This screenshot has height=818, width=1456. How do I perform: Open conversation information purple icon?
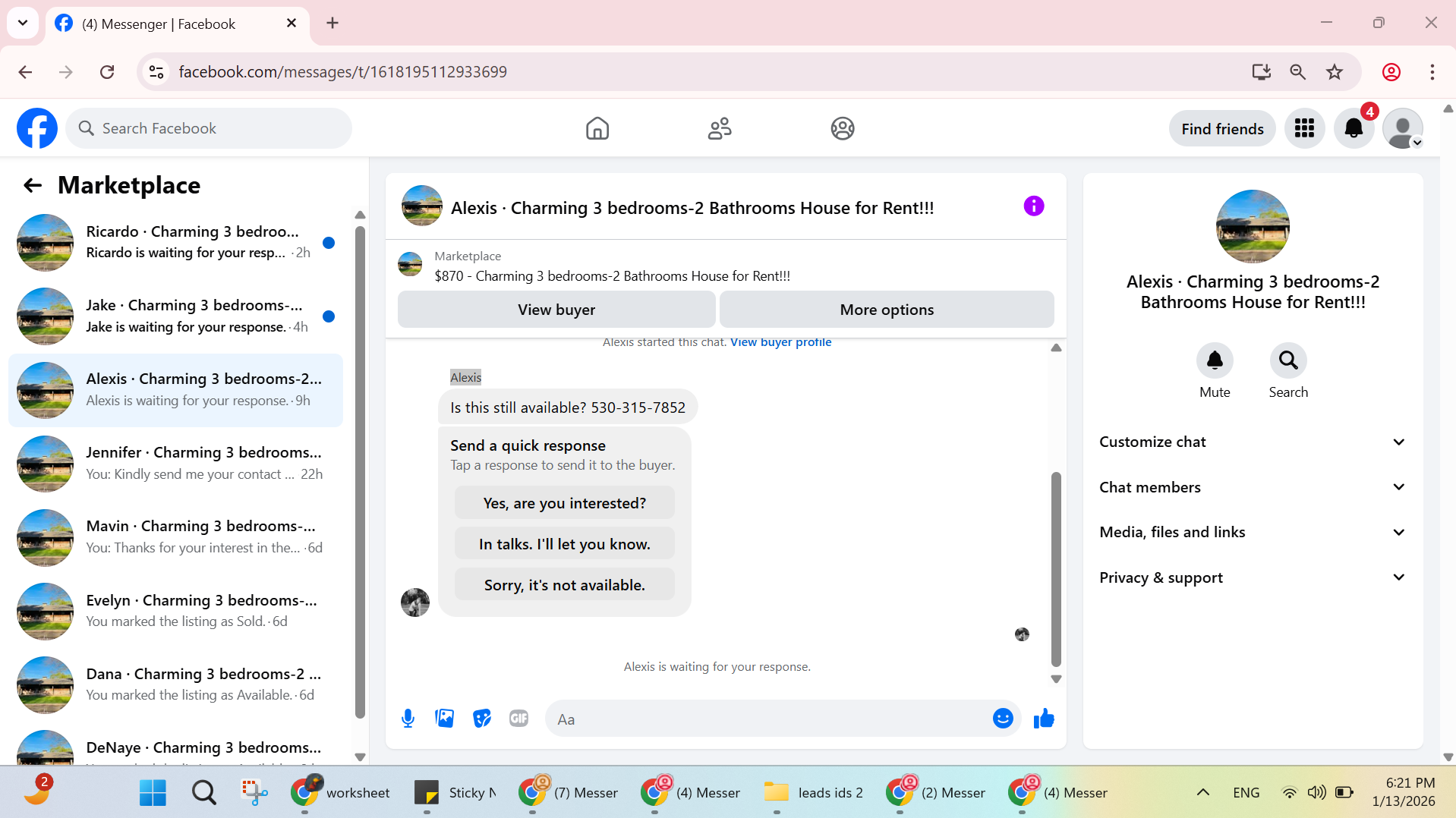1033,206
